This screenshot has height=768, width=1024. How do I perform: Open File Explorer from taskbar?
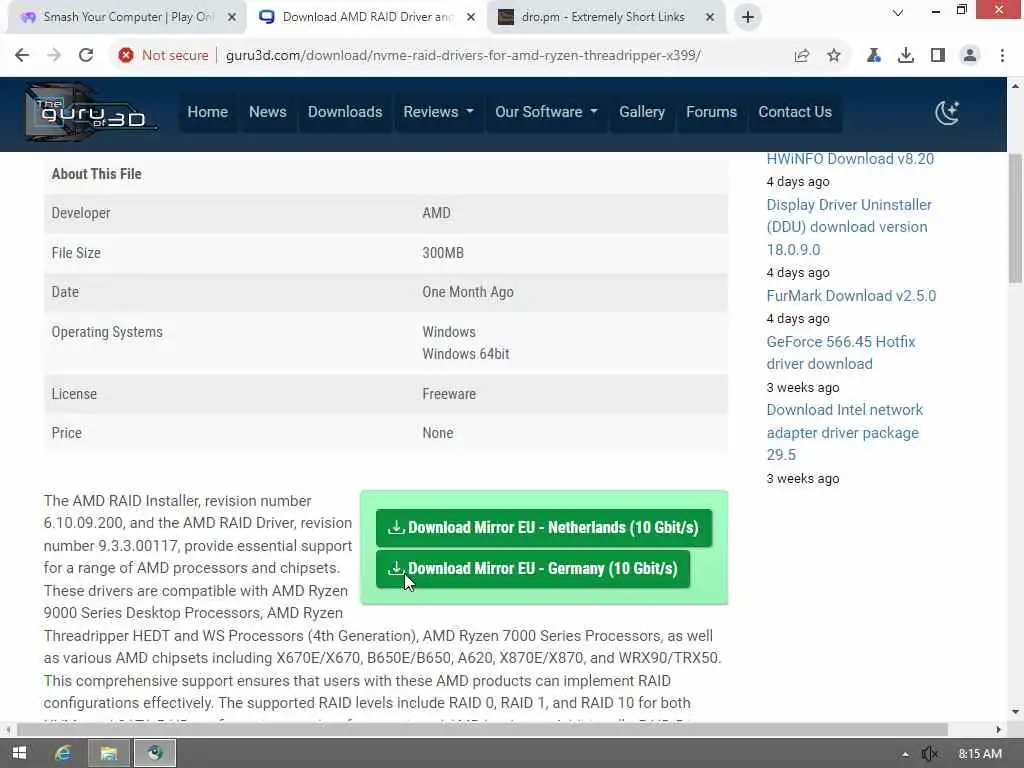(109, 754)
